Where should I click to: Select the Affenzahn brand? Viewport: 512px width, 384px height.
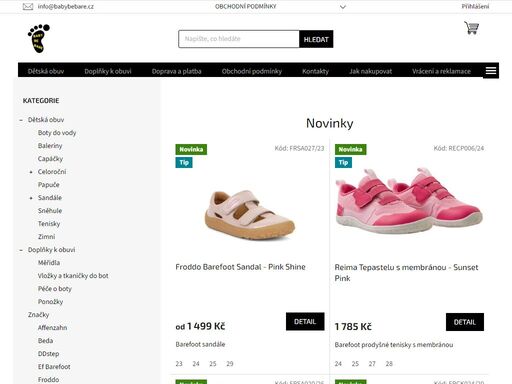click(x=52, y=328)
